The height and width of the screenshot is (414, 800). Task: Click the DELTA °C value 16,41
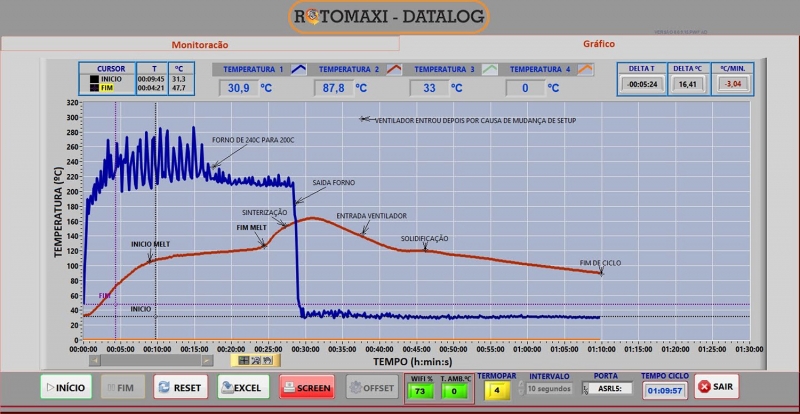pyautogui.click(x=688, y=84)
